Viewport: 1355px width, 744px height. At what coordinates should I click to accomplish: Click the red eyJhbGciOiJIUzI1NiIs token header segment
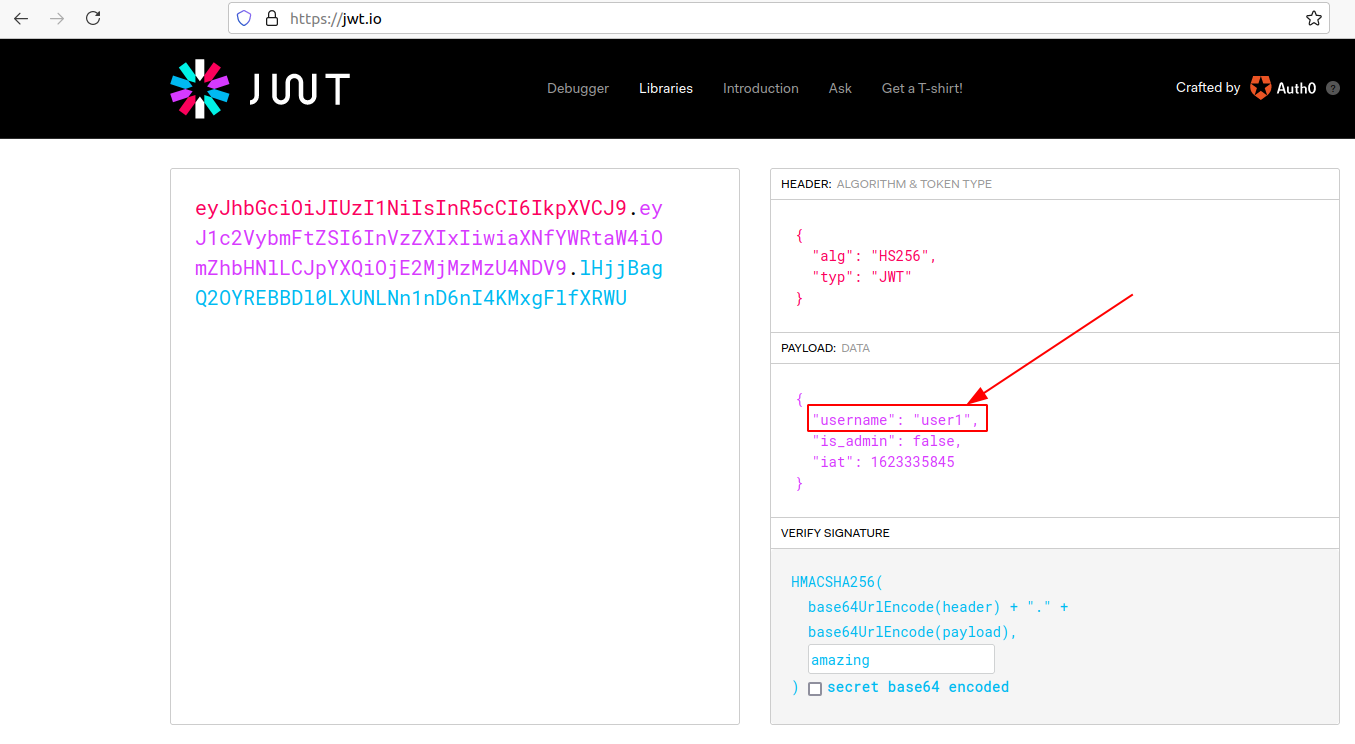click(x=410, y=209)
